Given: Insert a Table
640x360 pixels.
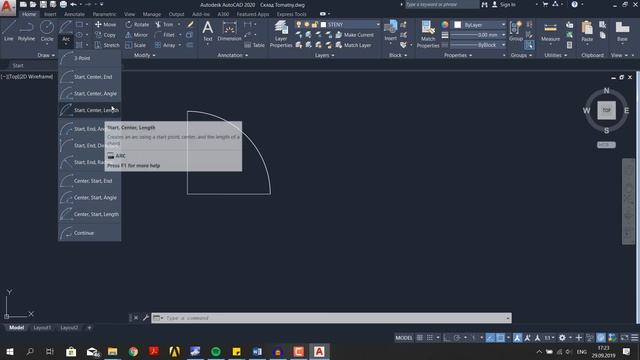Looking at the screenshot, I should click(254, 45).
